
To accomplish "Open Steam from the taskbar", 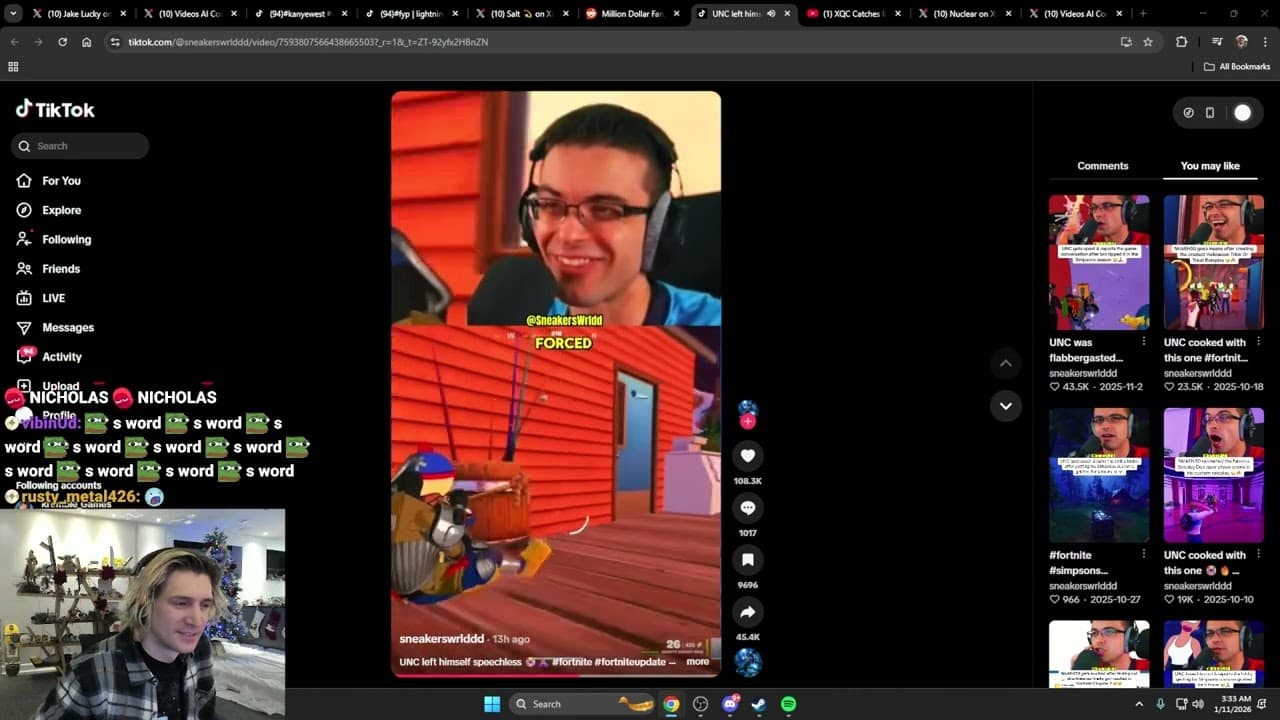I will [759, 704].
